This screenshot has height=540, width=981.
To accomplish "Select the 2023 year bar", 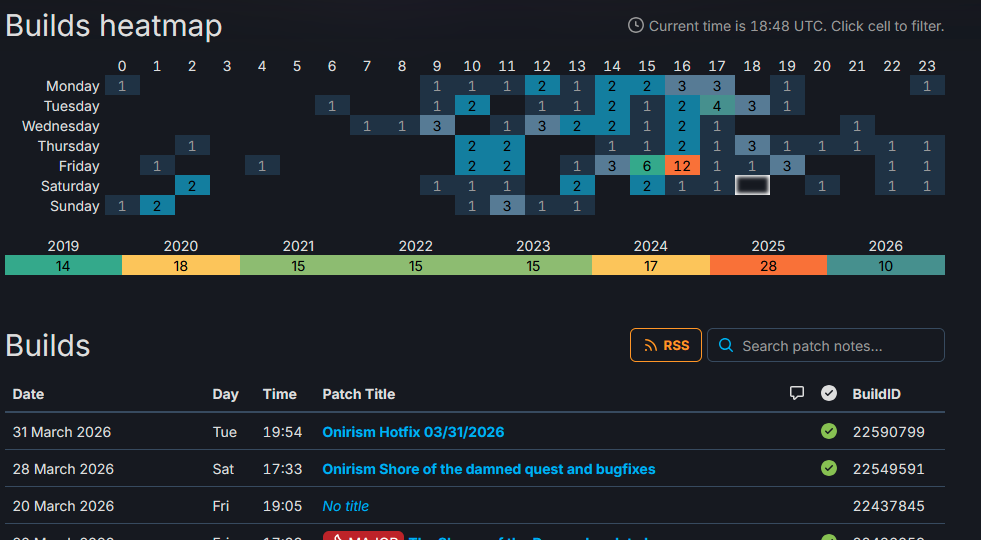I will click(x=533, y=265).
